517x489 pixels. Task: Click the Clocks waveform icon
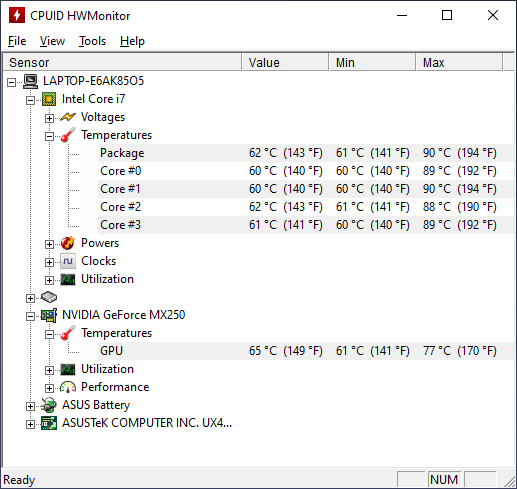[68, 261]
